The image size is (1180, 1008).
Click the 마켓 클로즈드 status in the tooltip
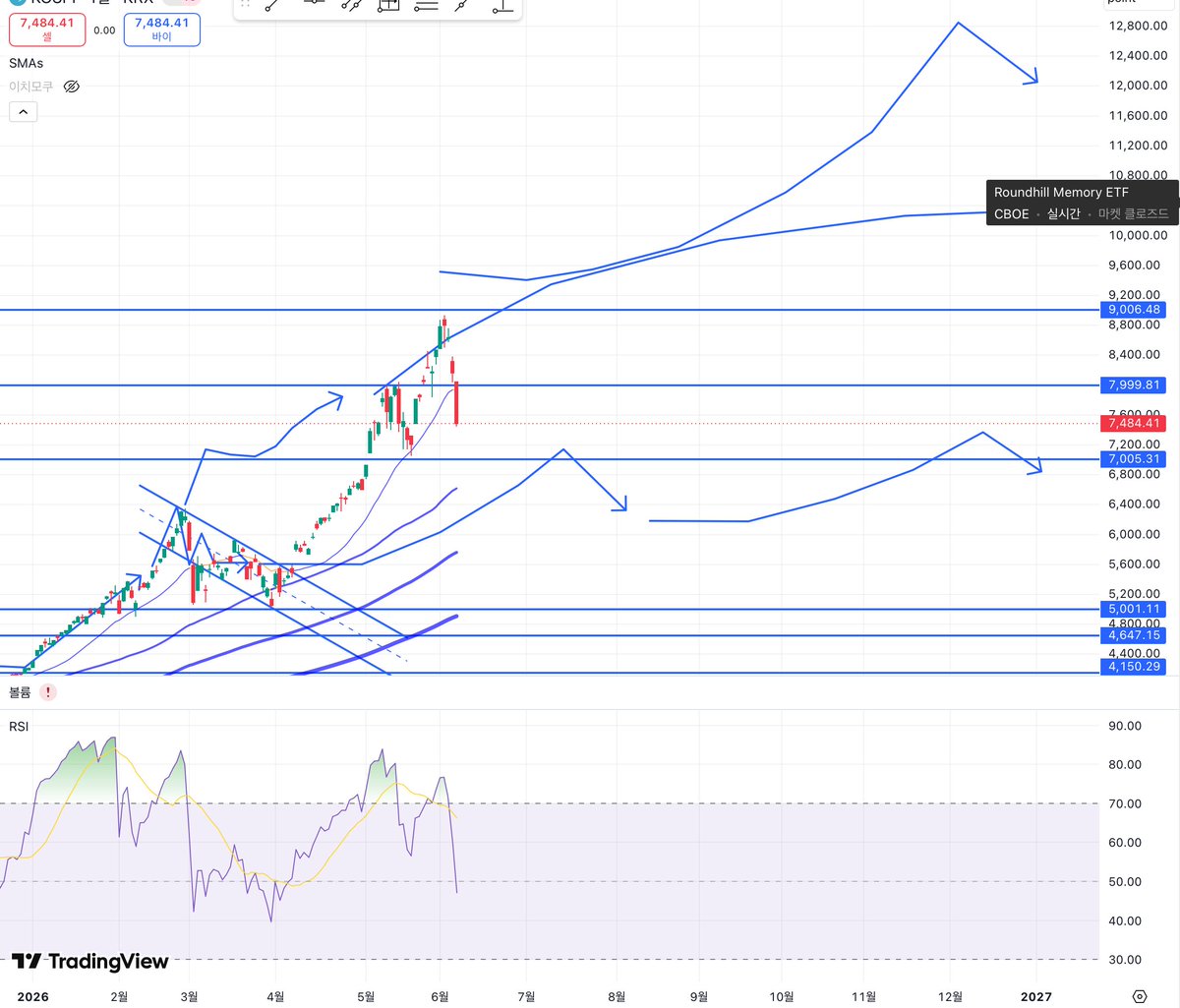[1133, 213]
